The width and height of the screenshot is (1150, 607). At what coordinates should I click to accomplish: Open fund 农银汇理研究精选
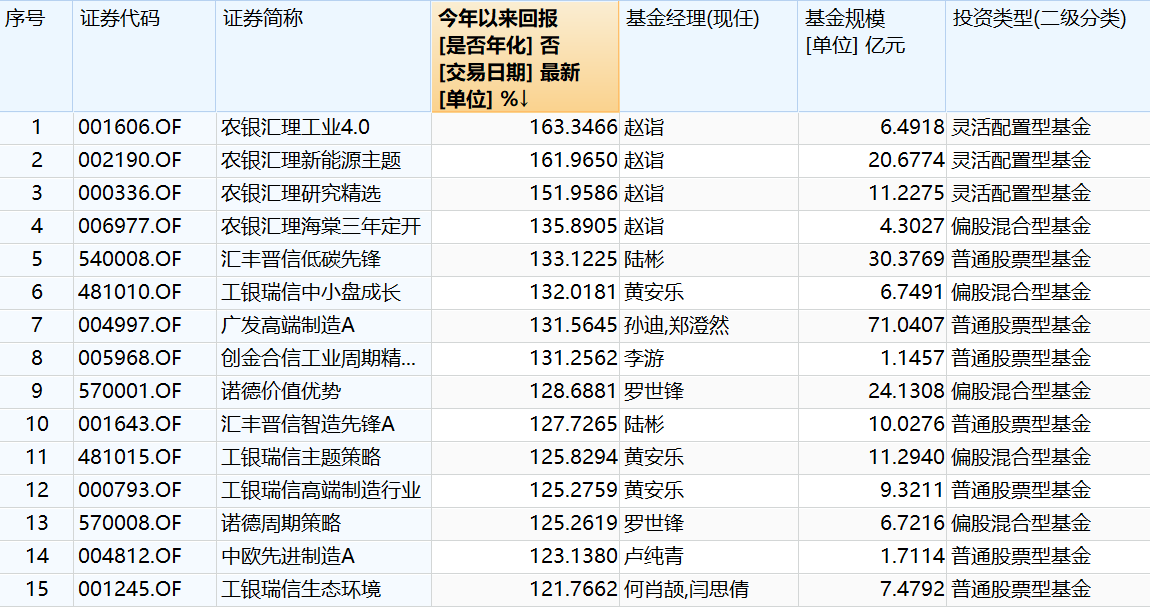point(301,194)
